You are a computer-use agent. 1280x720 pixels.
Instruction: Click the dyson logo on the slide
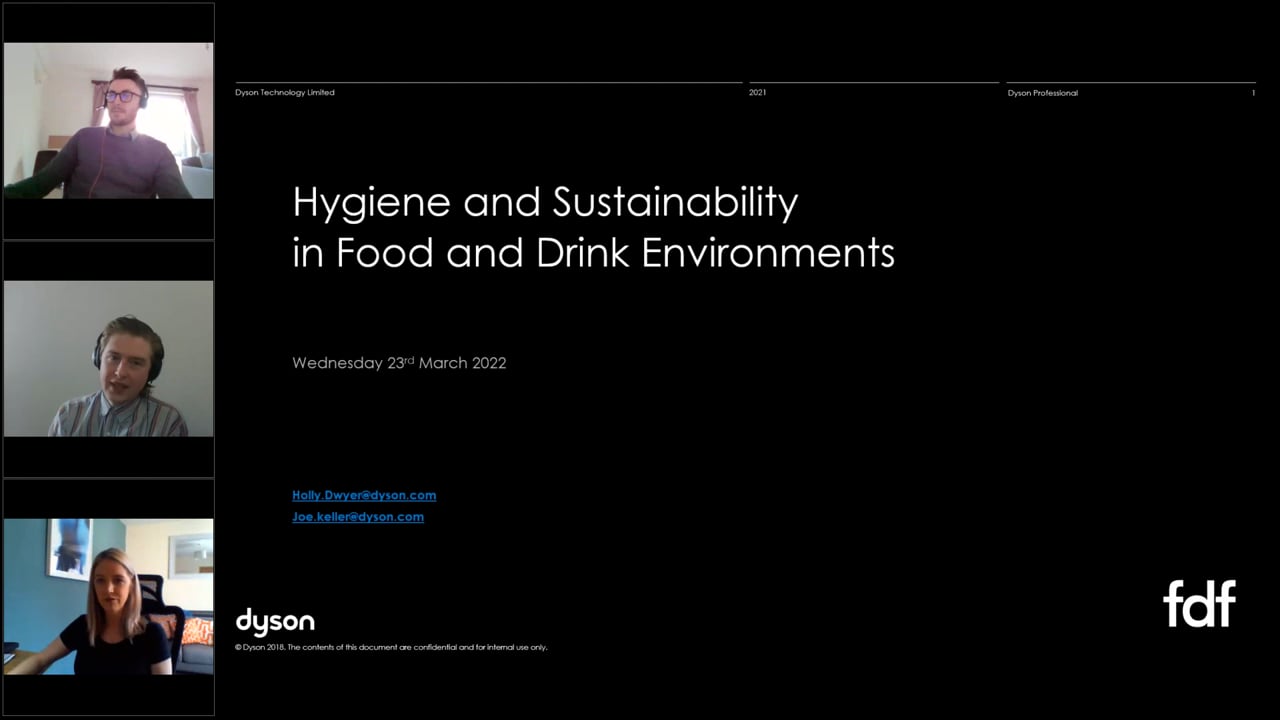tap(275, 622)
